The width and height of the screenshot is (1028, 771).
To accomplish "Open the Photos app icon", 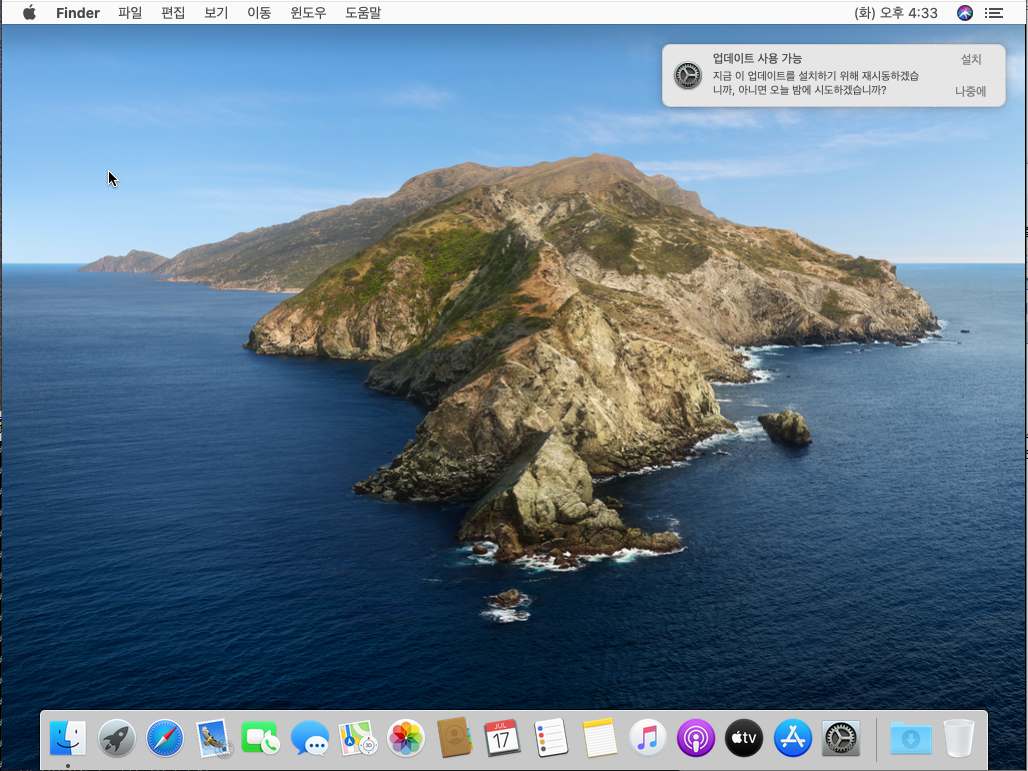I will pyautogui.click(x=406, y=739).
